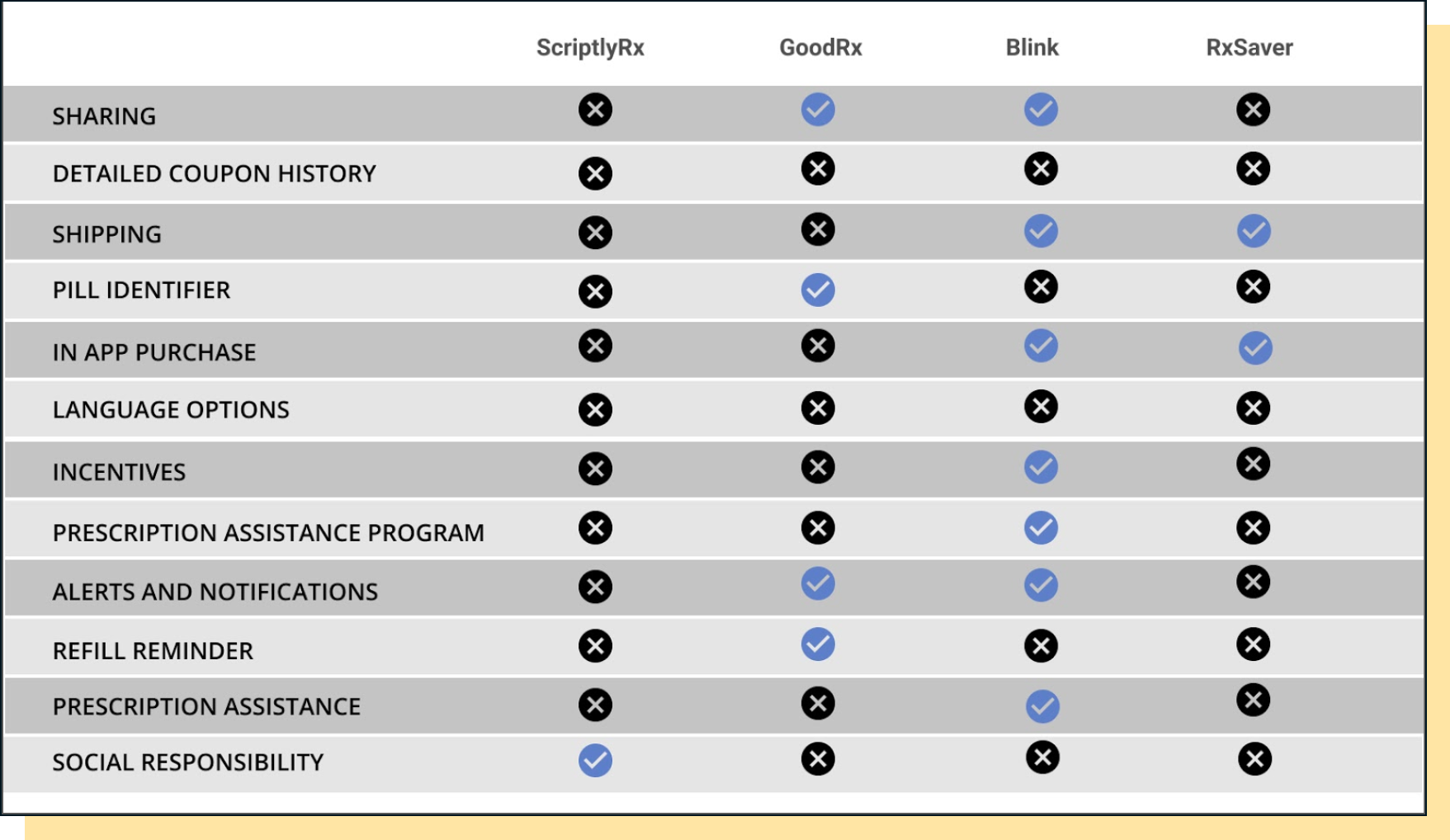The width and height of the screenshot is (1450, 840).
Task: Click RxSaver Language Options X icon
Action: click(1253, 408)
